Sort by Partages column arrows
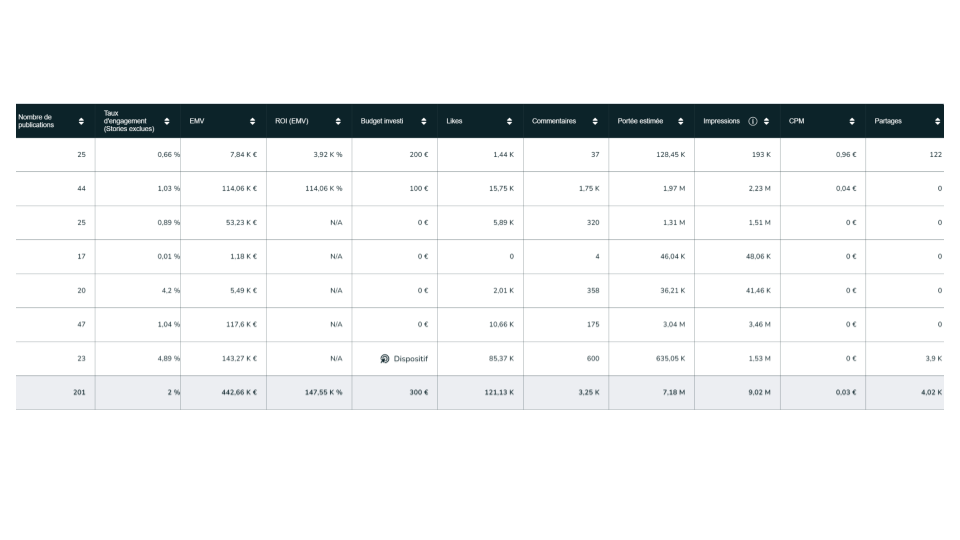Viewport: 960px width, 540px height. tap(937, 121)
